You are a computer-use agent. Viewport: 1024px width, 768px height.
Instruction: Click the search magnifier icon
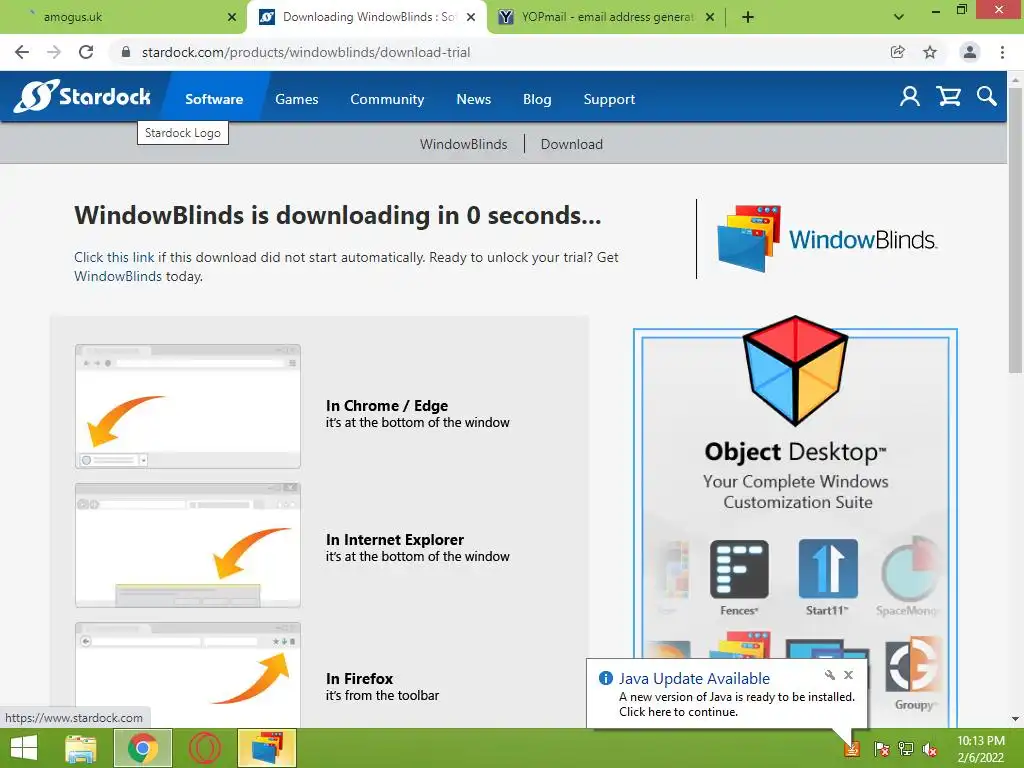[x=987, y=97]
